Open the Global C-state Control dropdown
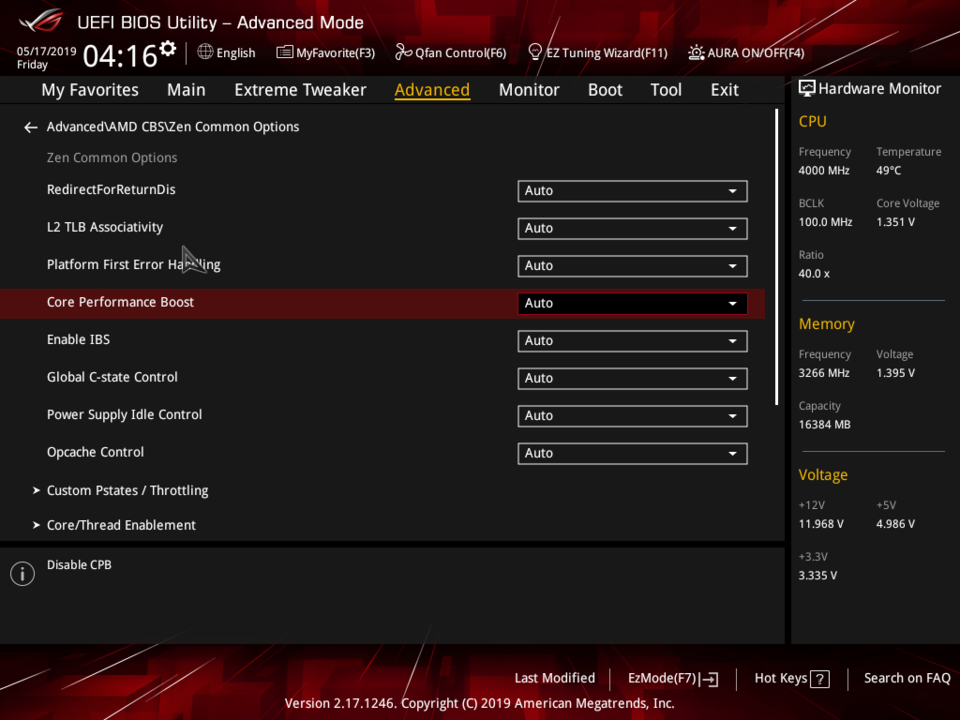 point(632,378)
